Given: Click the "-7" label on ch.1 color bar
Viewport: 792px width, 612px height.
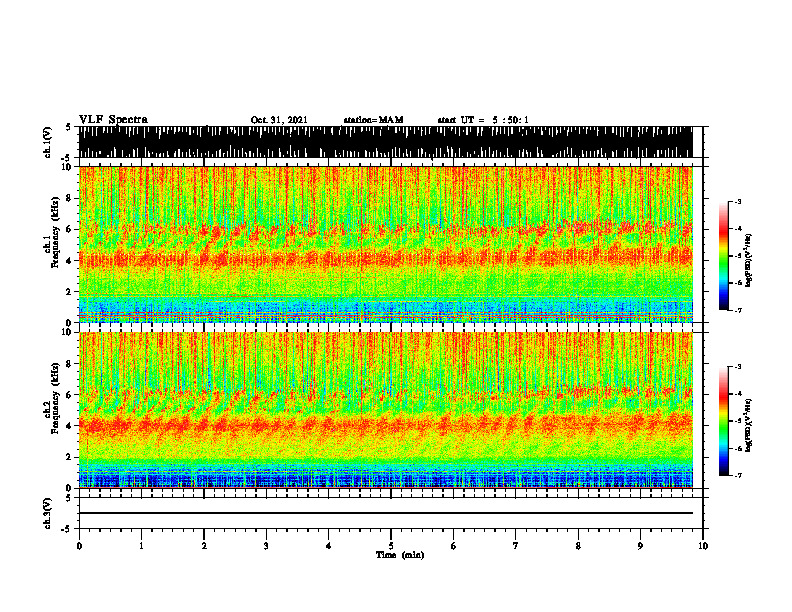Looking at the screenshot, I should click(738, 311).
